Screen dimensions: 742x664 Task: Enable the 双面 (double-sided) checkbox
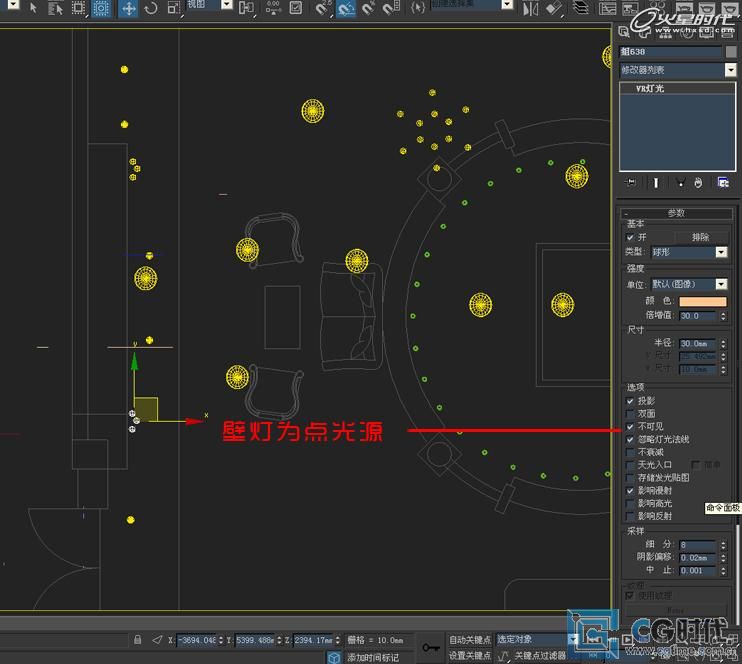(630, 414)
